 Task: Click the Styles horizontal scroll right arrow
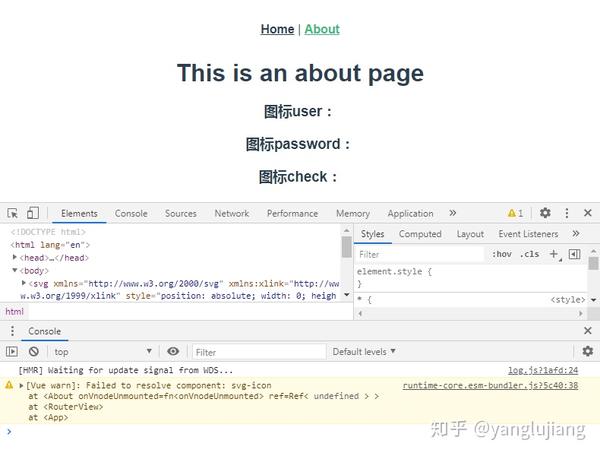point(580,313)
